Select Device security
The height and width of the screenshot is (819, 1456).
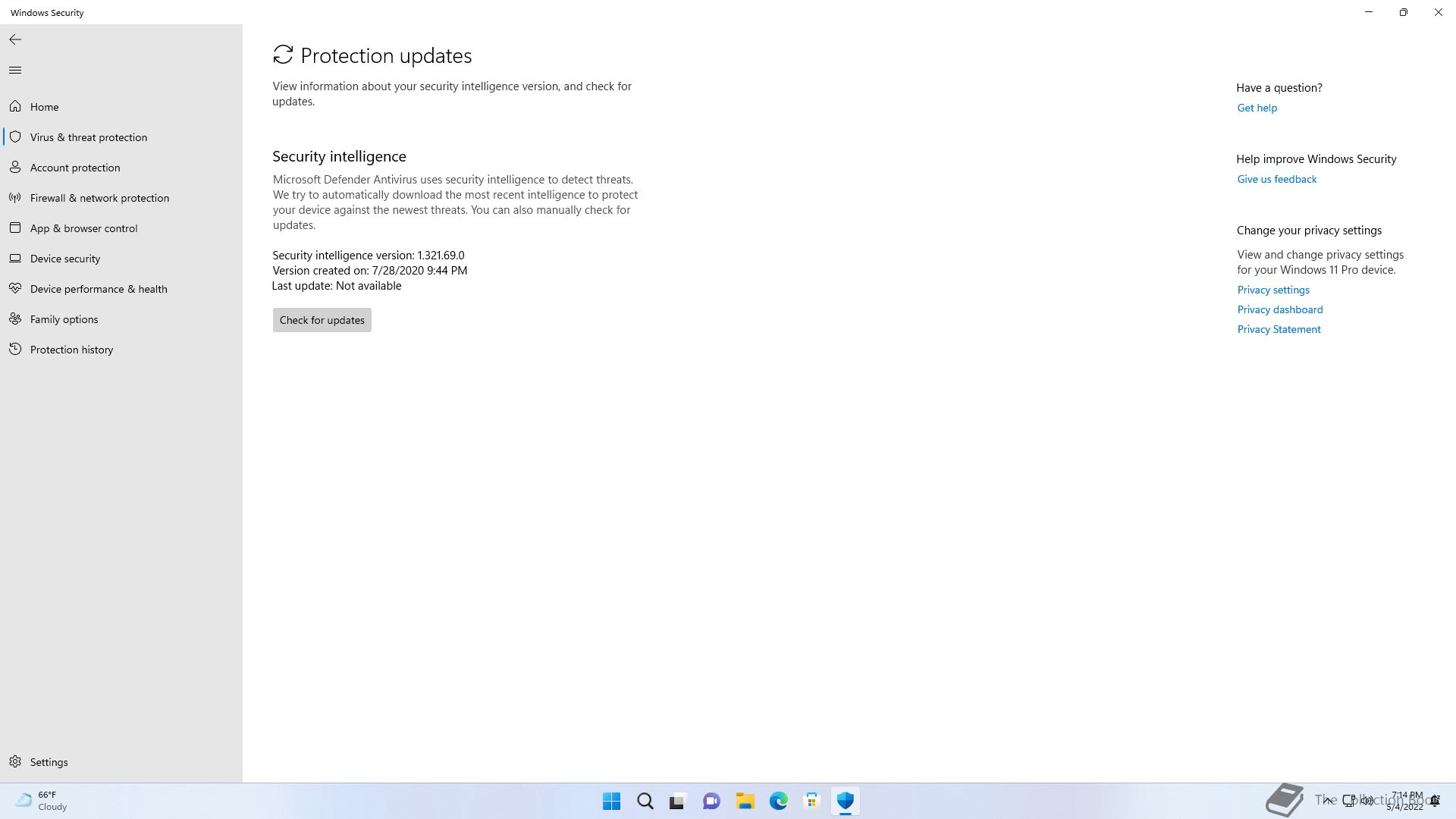[121, 259]
